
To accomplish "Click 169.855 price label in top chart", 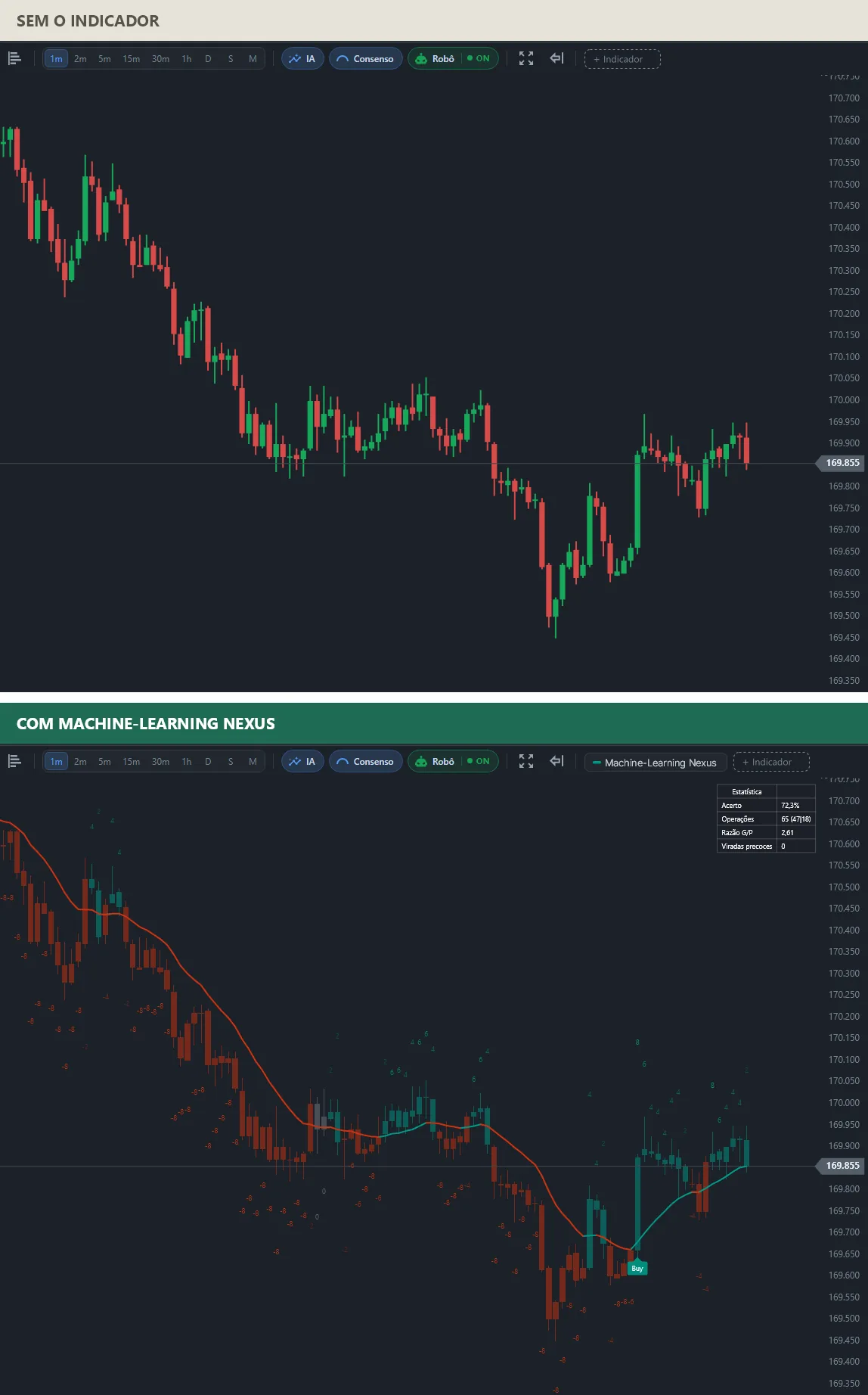I will (x=840, y=463).
